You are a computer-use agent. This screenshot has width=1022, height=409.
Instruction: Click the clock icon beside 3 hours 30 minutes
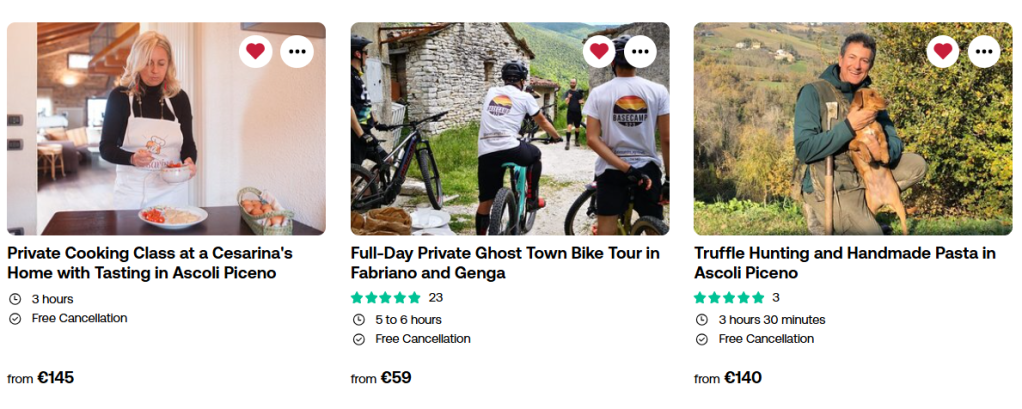[702, 320]
